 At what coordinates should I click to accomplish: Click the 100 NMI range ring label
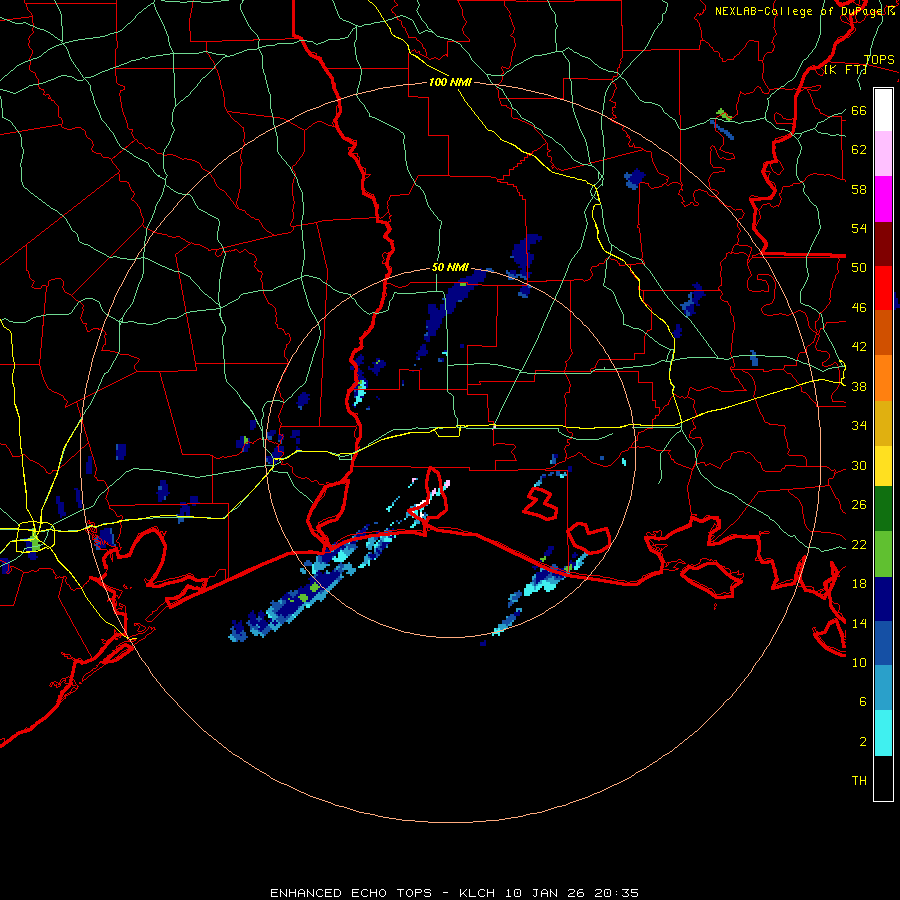point(450,82)
